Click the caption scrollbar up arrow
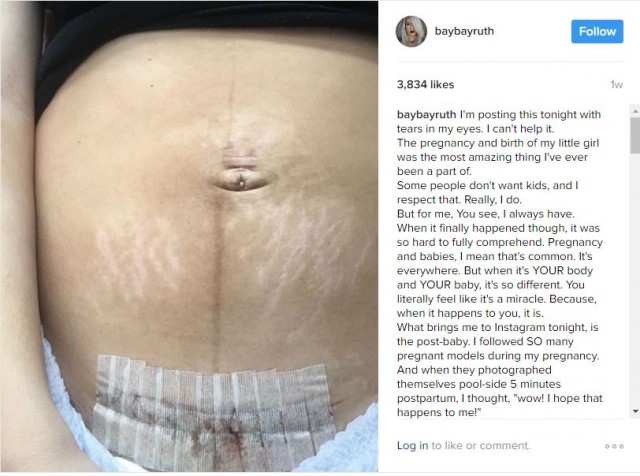The width and height of the screenshot is (640, 476). [635, 111]
